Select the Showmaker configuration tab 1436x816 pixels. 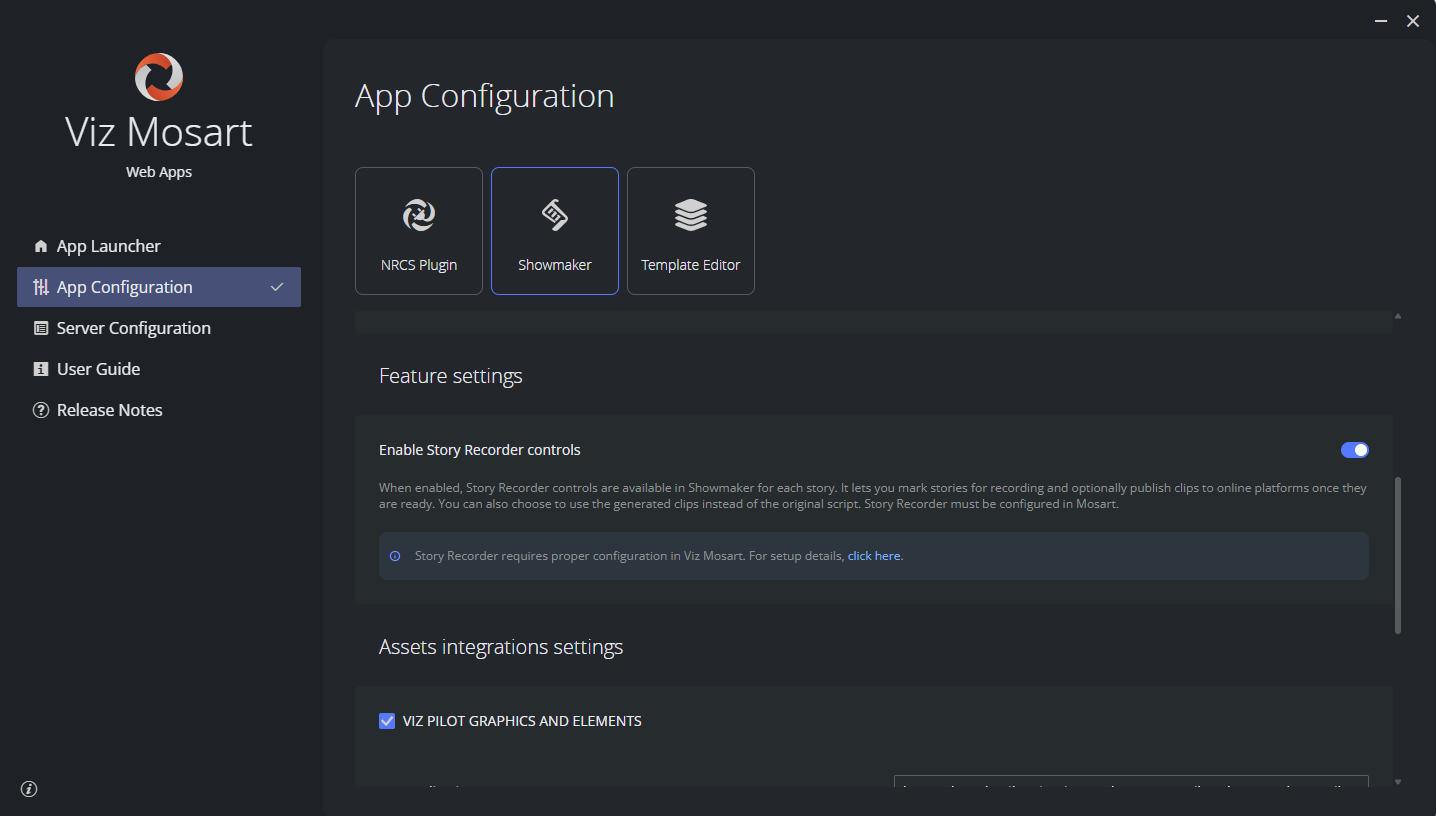[x=555, y=231]
